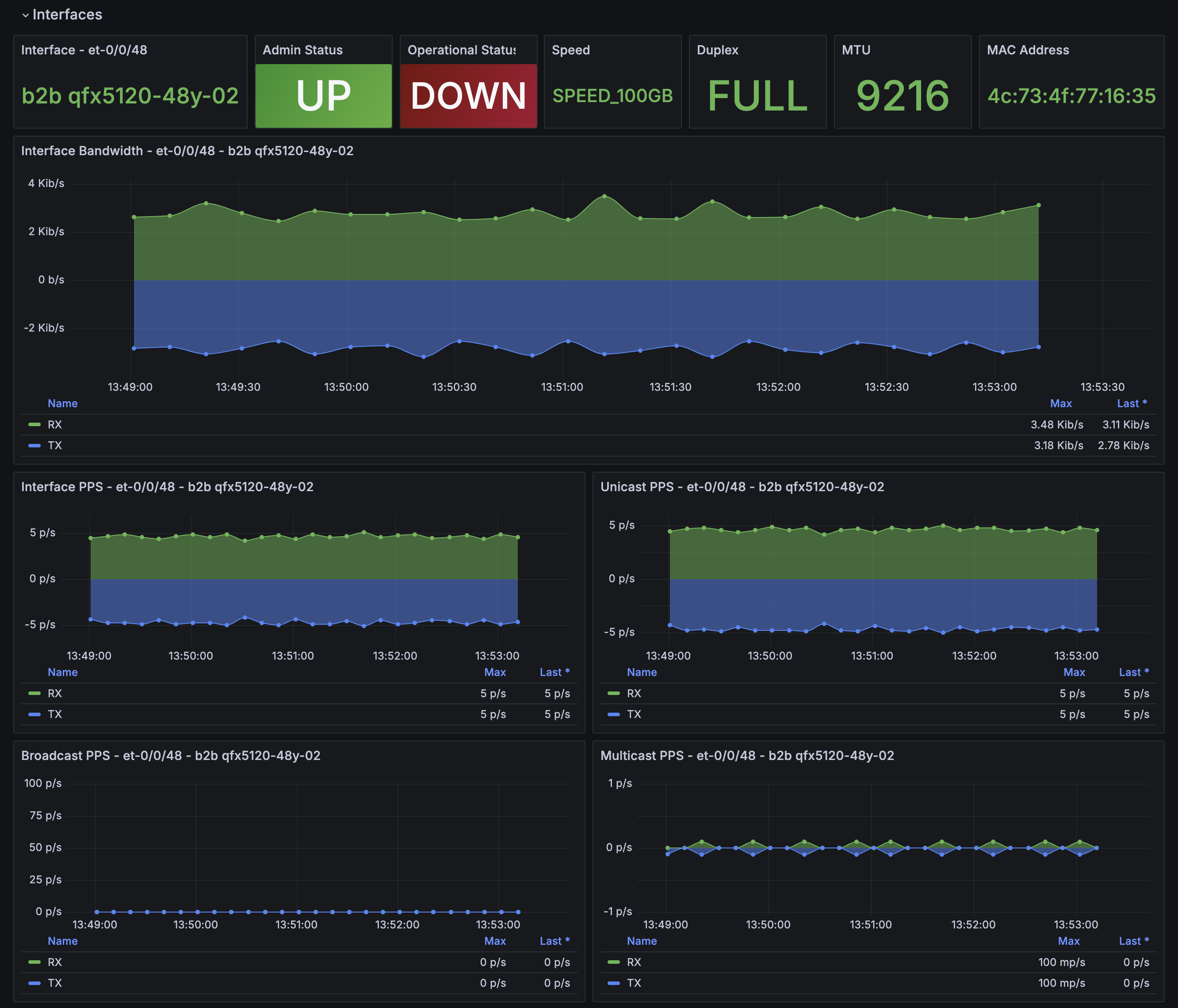Open the Speed panel title
The height and width of the screenshot is (1008, 1178).
point(571,50)
